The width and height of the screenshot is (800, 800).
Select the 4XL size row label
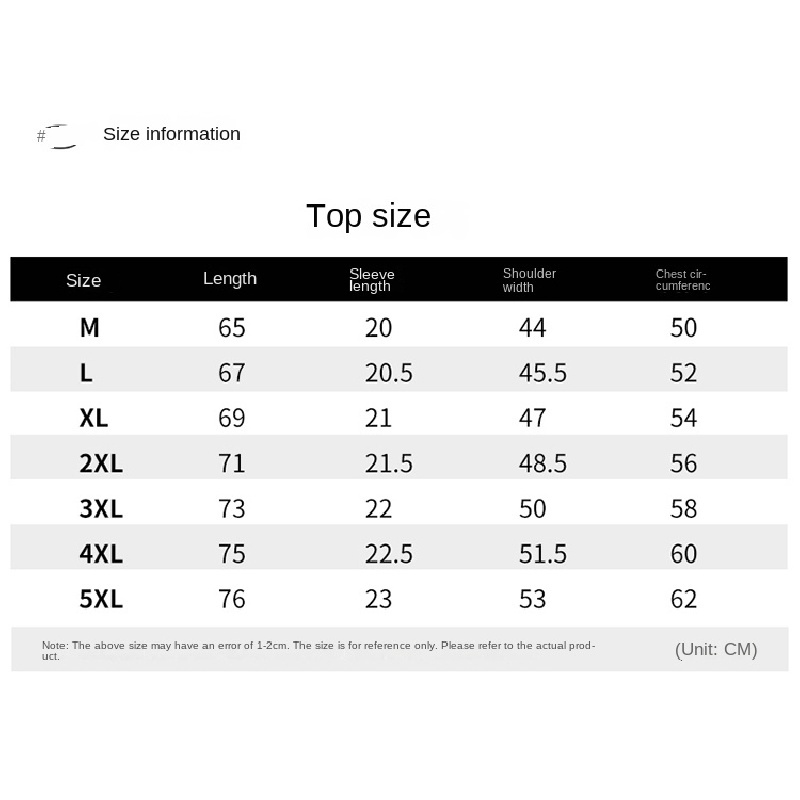pos(101,554)
